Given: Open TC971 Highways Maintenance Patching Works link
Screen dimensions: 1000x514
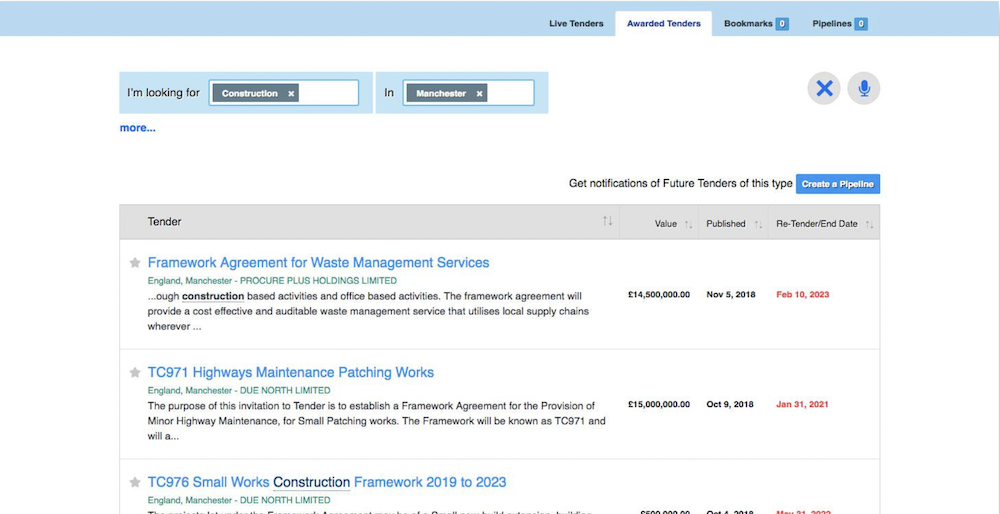Looking at the screenshot, I should coord(290,373).
